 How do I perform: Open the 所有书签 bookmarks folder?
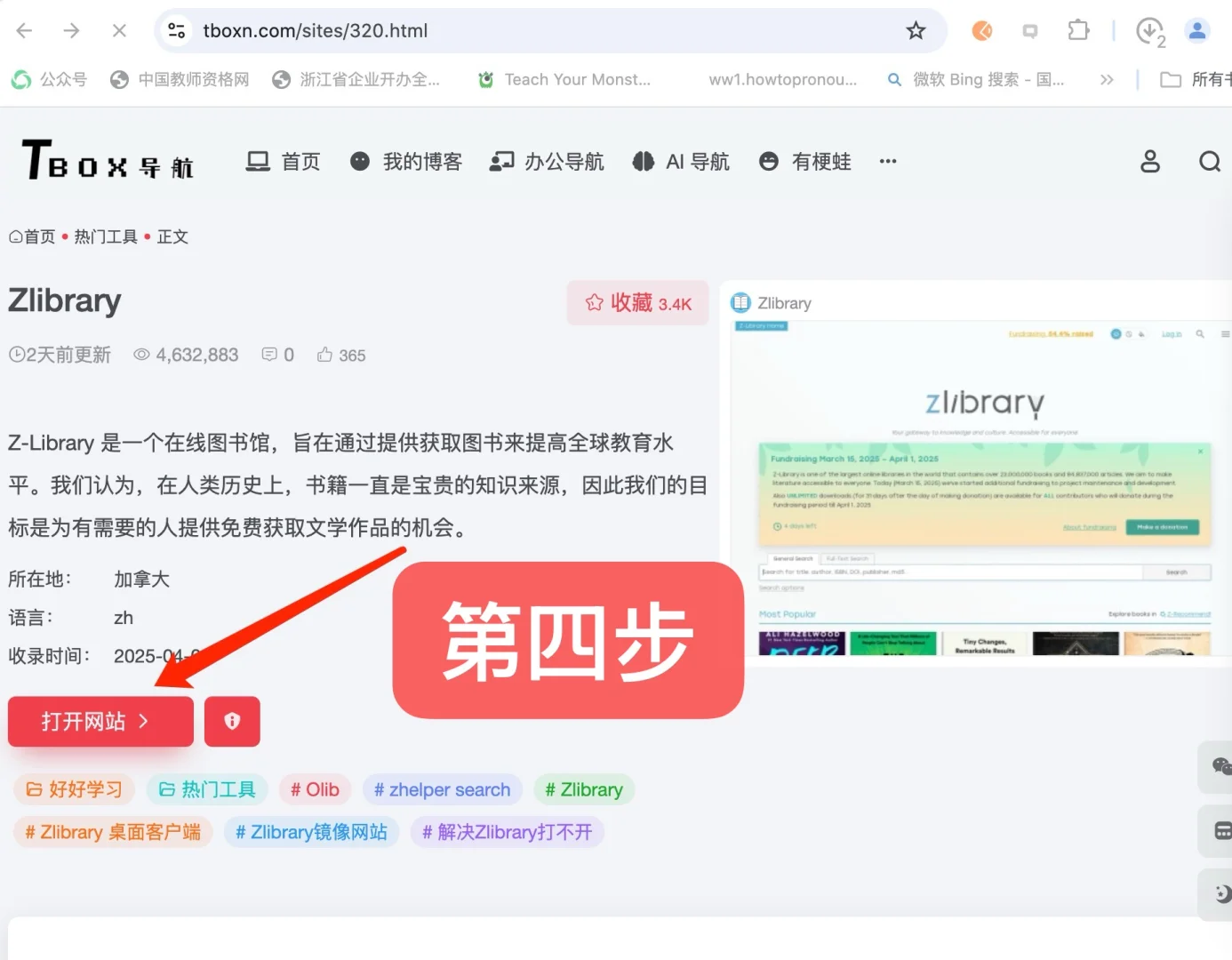[x=1196, y=80]
